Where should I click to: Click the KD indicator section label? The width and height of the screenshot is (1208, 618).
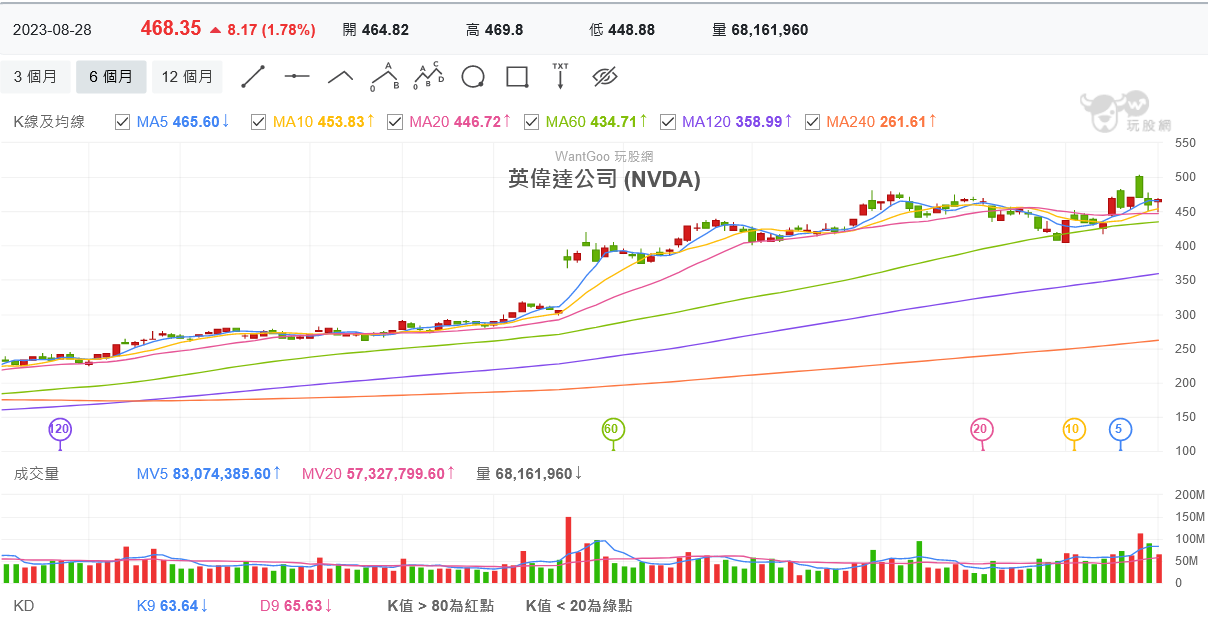[x=23, y=606]
